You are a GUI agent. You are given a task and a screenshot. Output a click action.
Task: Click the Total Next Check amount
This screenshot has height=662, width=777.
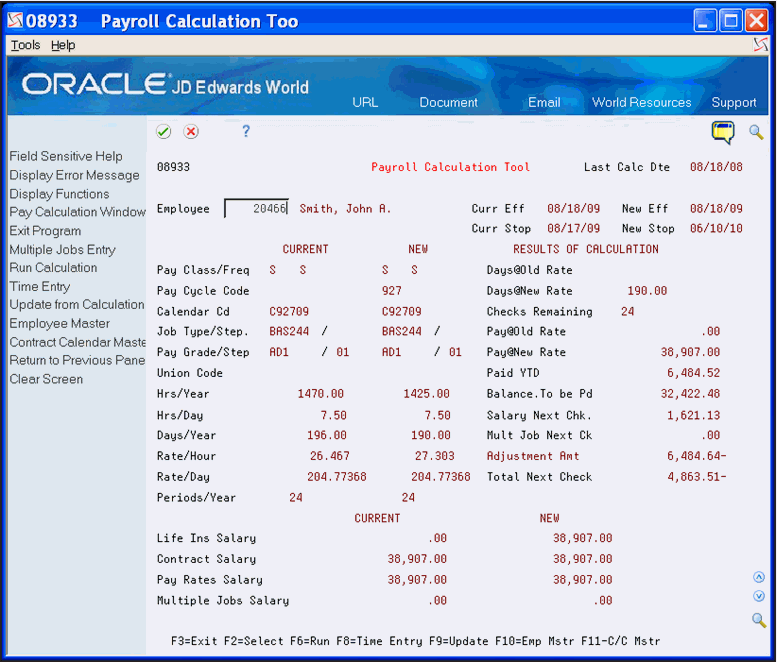(x=696, y=477)
